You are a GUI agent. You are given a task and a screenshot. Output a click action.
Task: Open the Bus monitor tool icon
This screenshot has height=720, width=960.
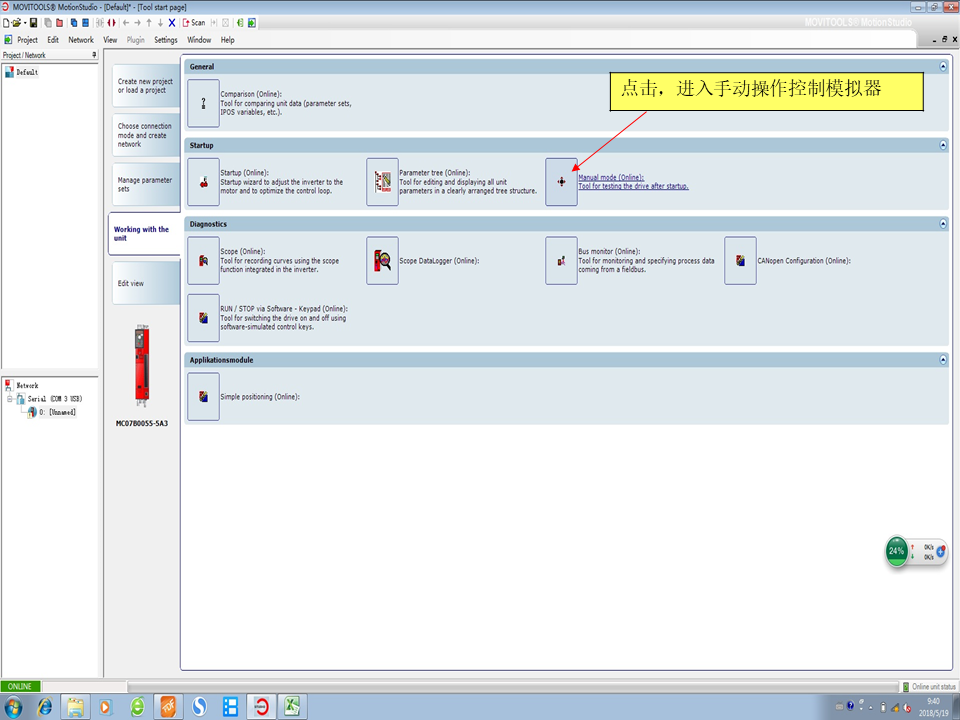click(561, 261)
